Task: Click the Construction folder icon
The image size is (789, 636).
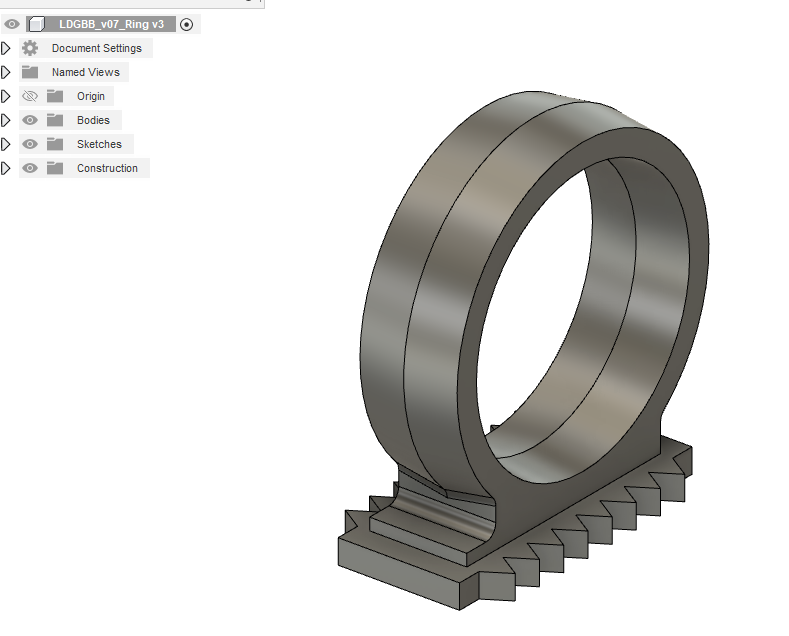Action: [55, 168]
